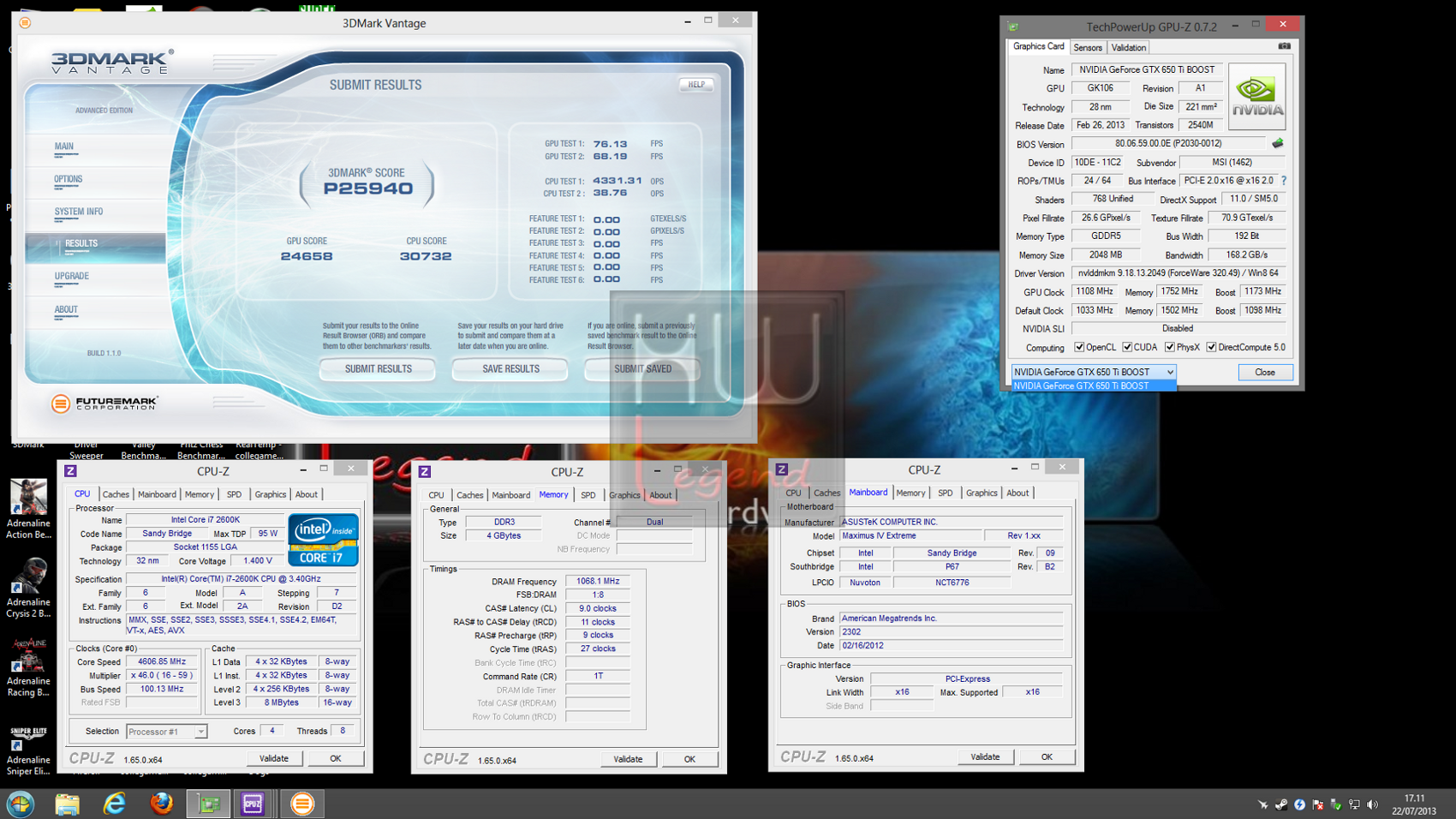
Task: Click the Windows Start orb
Action: [21, 804]
